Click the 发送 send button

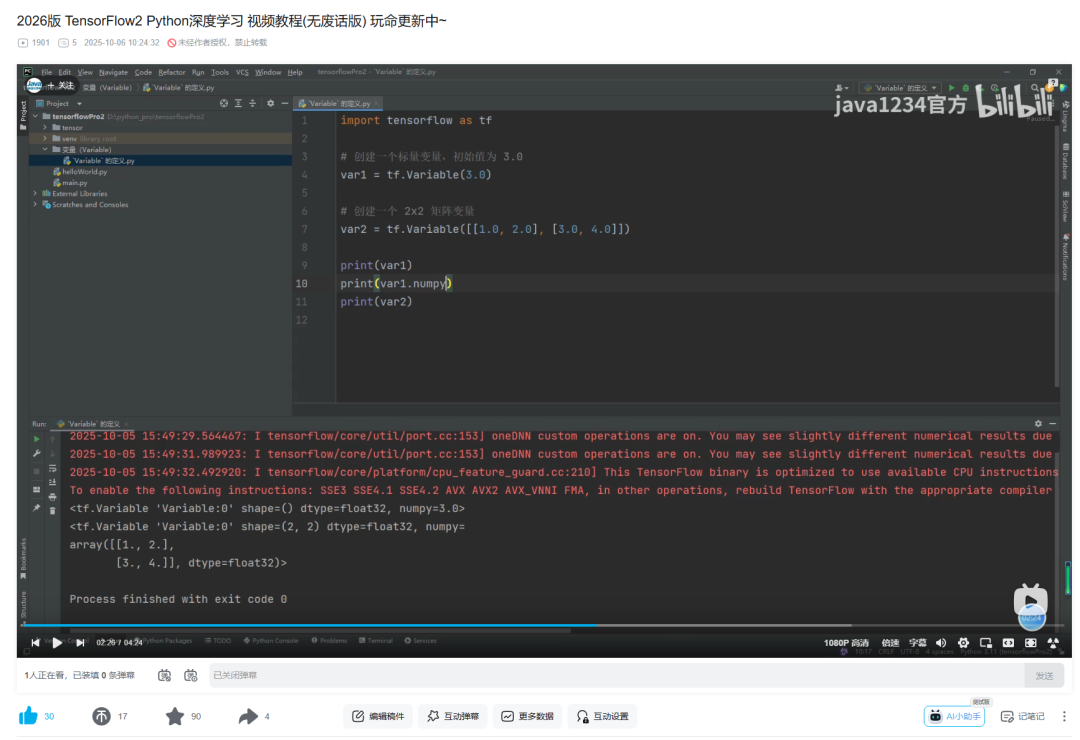(x=1044, y=675)
